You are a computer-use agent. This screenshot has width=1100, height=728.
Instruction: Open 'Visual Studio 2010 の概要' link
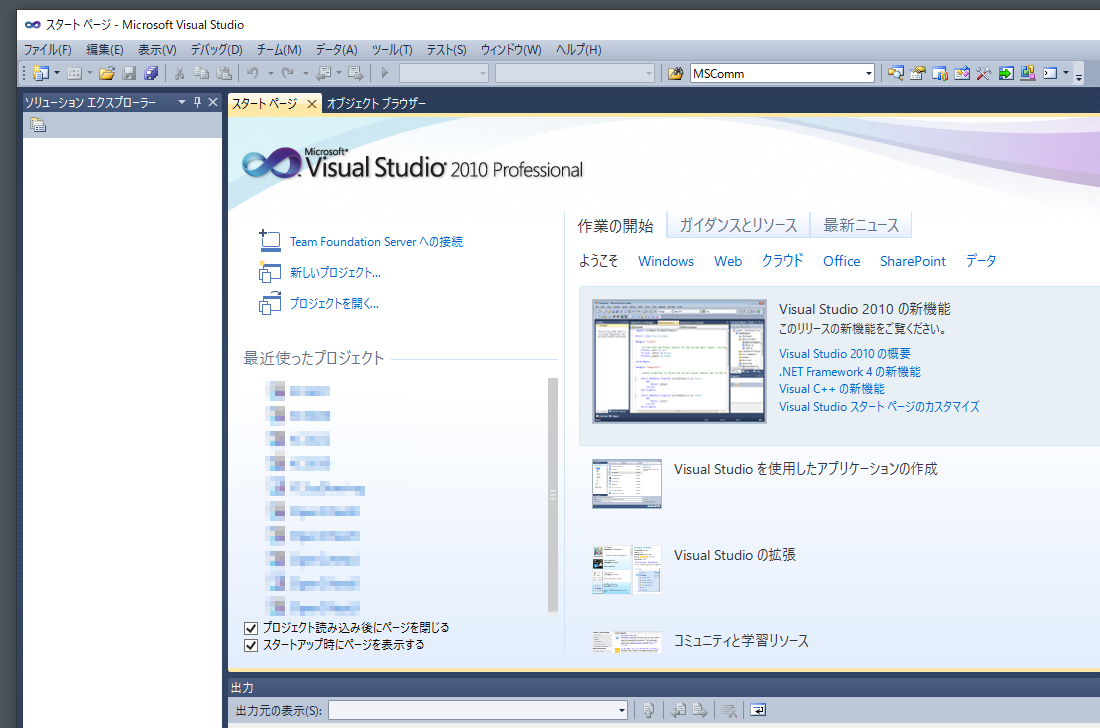[x=845, y=353]
